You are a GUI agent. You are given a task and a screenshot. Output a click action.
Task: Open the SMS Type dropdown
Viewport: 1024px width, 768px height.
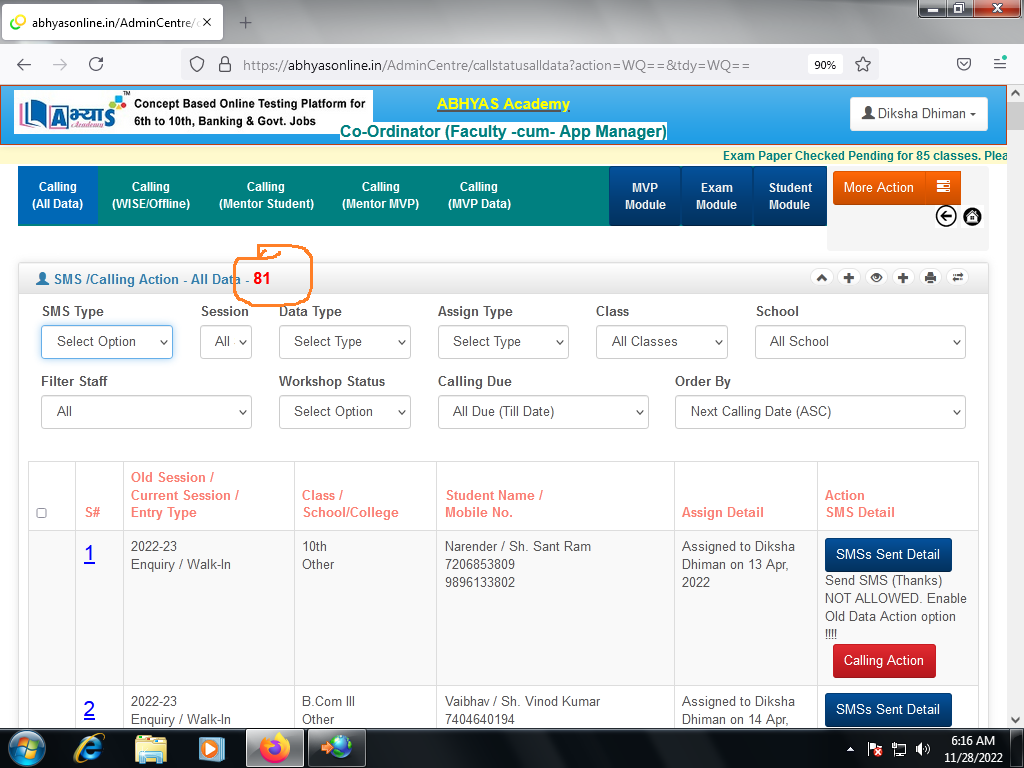(107, 342)
